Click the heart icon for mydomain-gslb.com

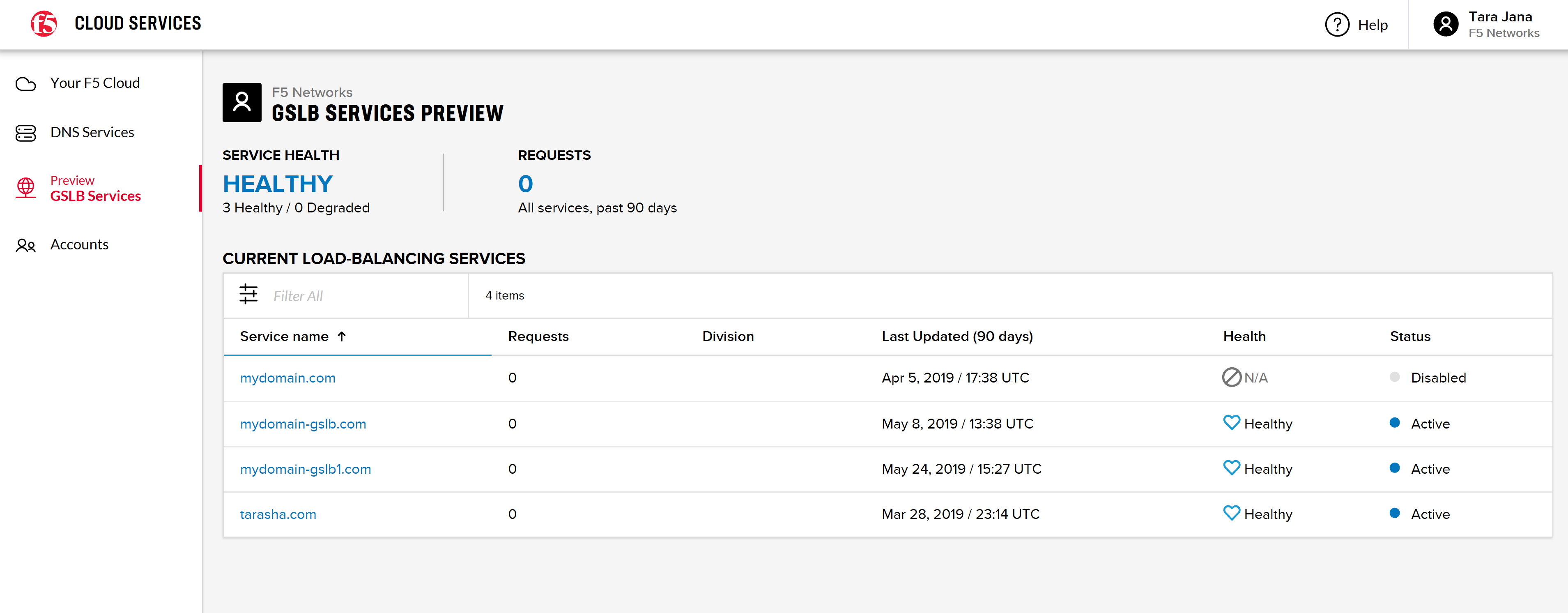tap(1231, 422)
